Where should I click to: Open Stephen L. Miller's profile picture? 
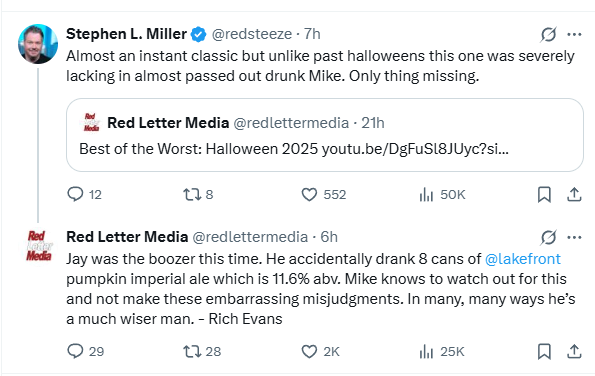click(38, 44)
